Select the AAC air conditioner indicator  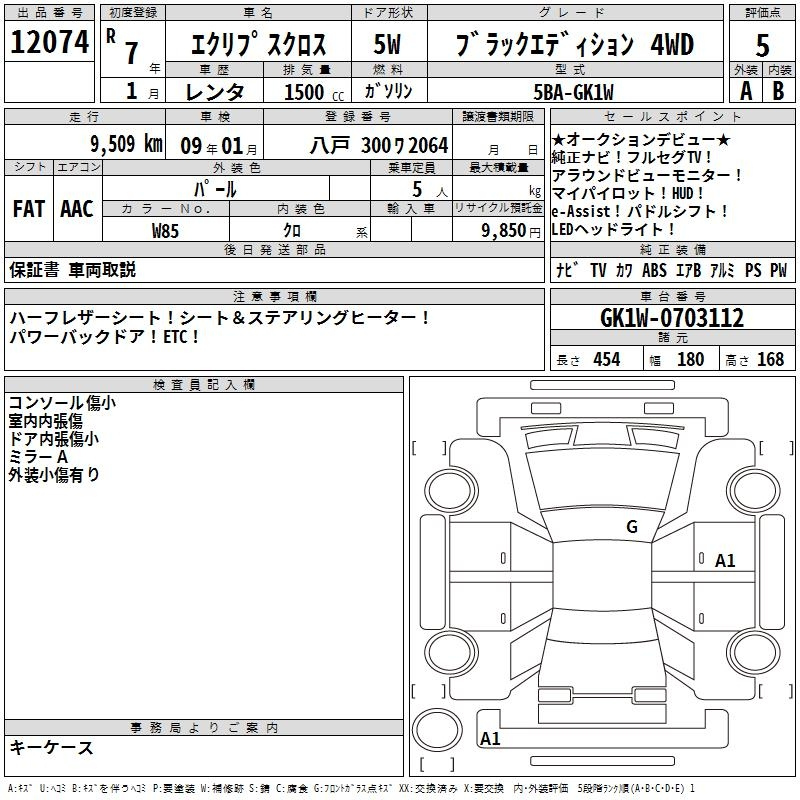click(x=77, y=209)
